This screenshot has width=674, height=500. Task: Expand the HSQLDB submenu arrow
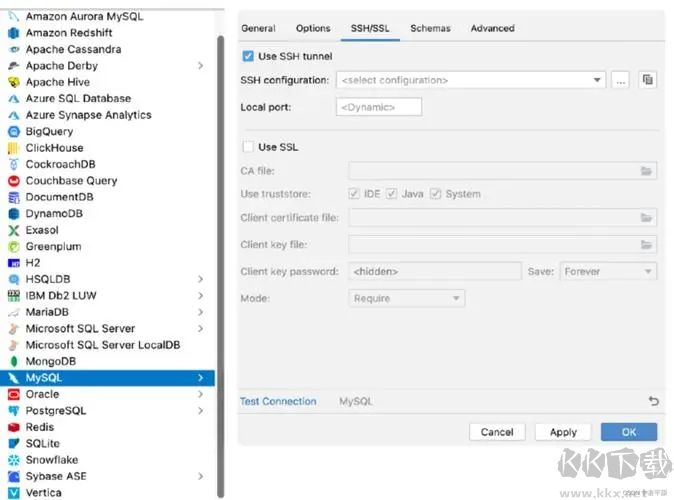(x=200, y=279)
